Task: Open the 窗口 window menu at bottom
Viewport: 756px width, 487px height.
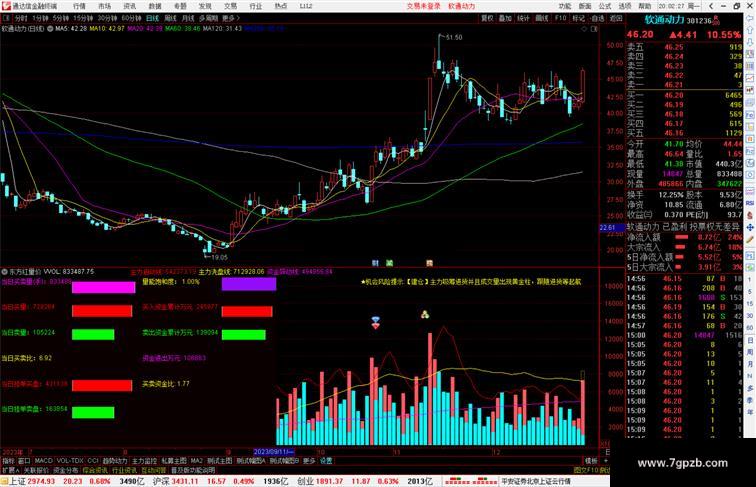Action: point(24,461)
